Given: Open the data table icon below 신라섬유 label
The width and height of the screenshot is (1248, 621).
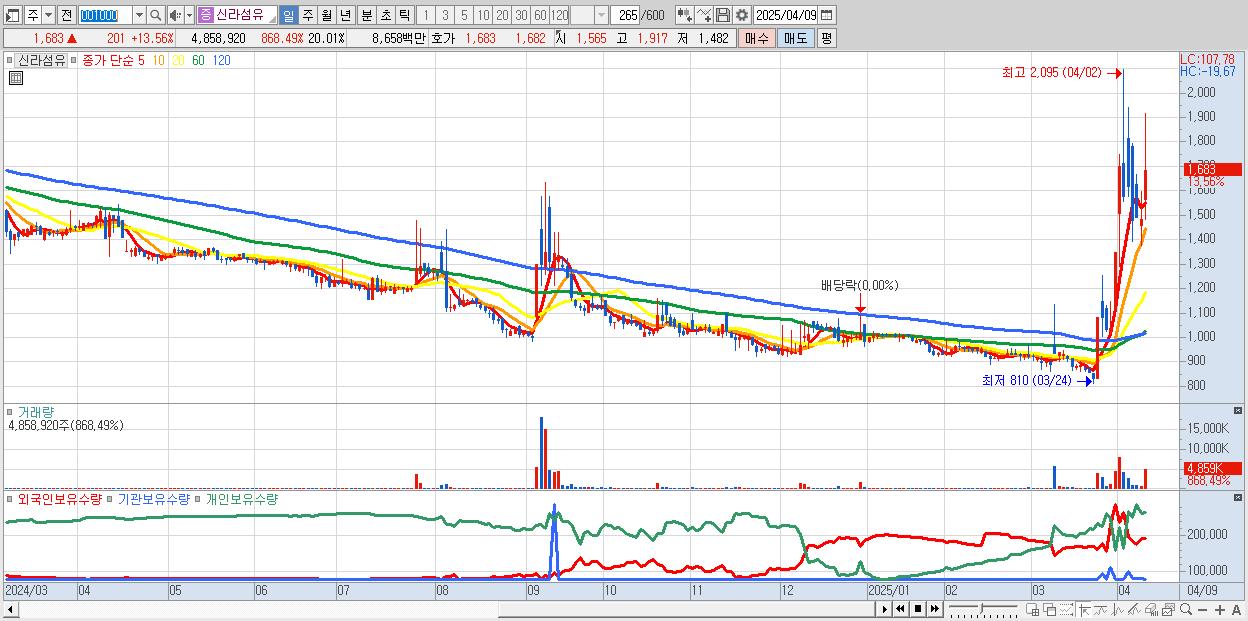Looking at the screenshot, I should pos(16,78).
